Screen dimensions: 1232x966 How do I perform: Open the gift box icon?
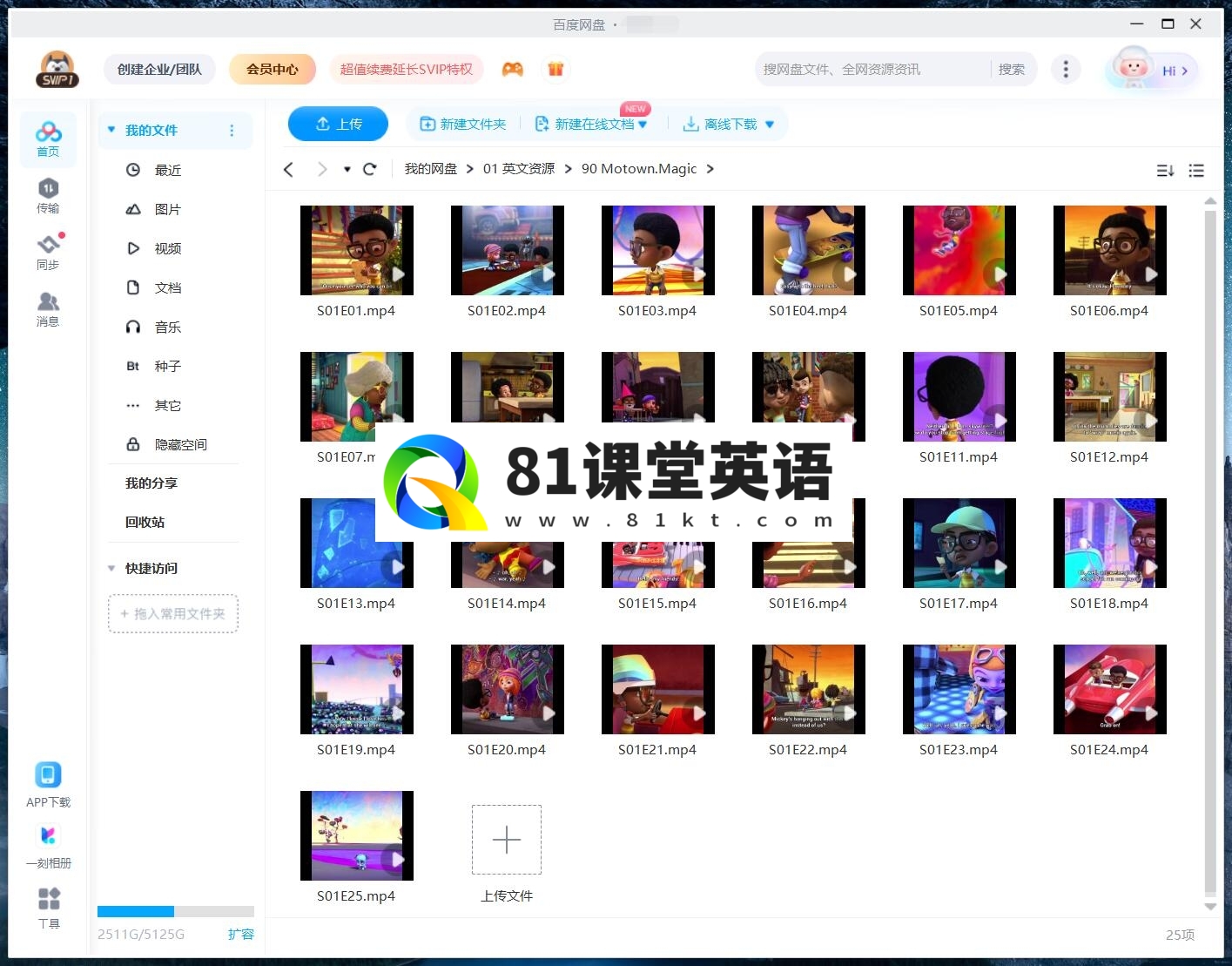pos(555,69)
